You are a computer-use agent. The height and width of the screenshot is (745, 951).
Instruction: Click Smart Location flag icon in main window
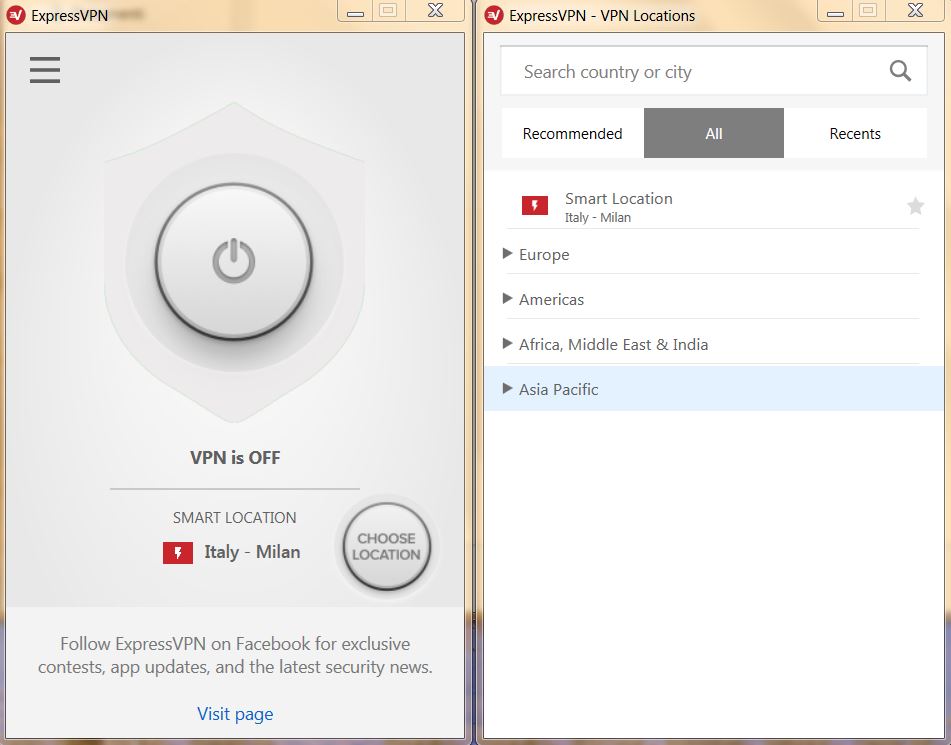click(x=178, y=553)
